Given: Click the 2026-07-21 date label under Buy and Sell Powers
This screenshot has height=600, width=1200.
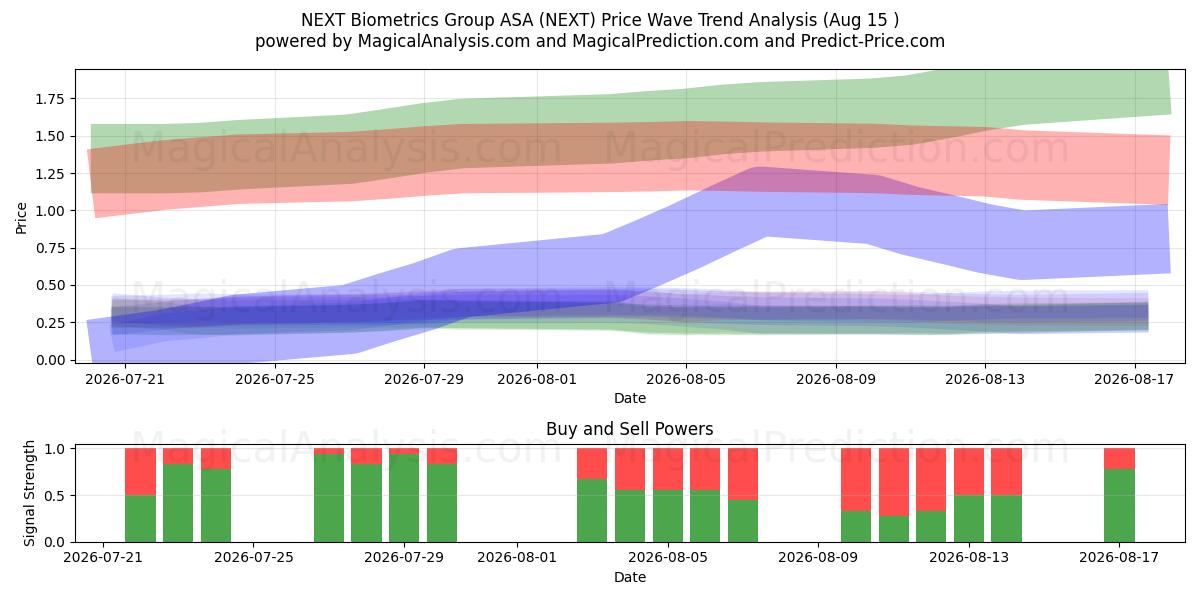Looking at the screenshot, I should (103, 558).
